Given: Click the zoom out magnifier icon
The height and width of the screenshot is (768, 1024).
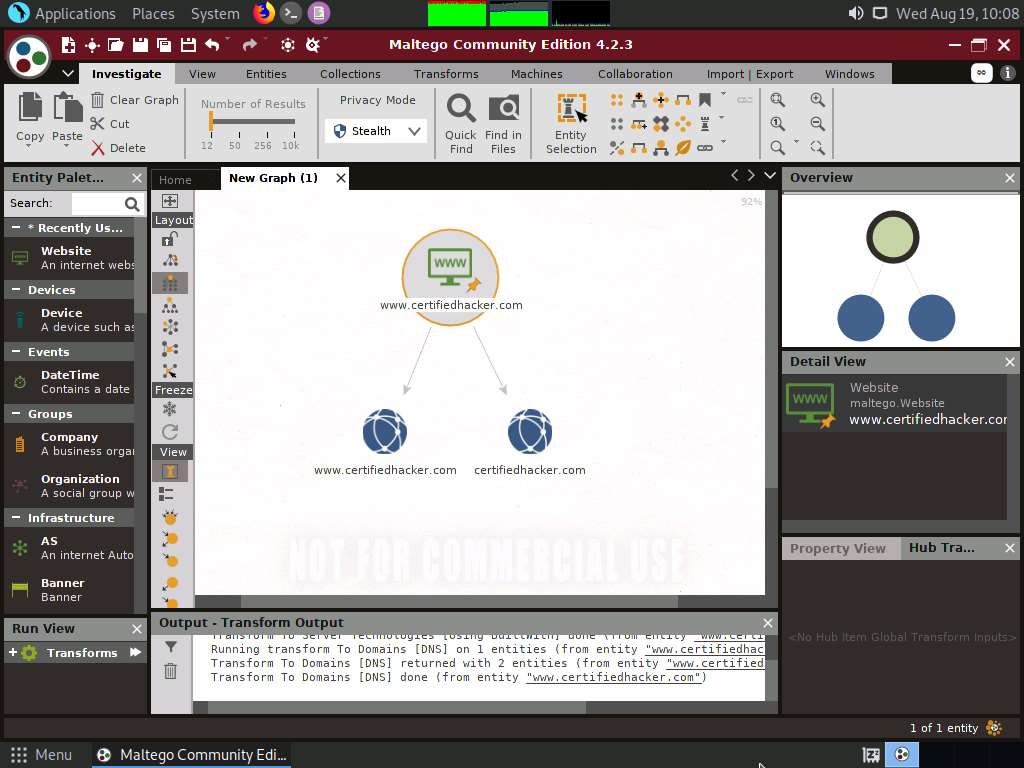Looking at the screenshot, I should click(818, 124).
